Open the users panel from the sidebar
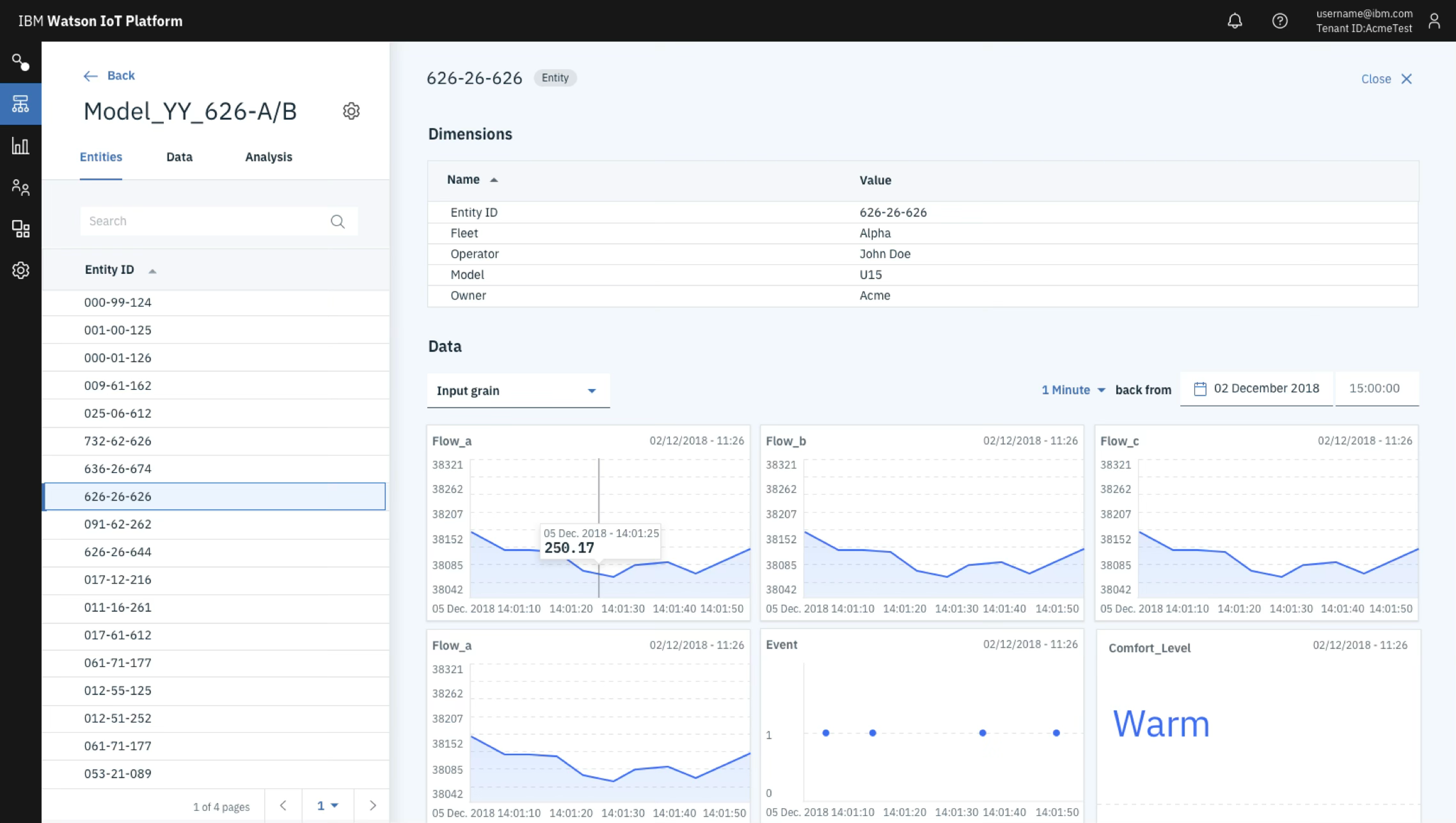The image size is (1456, 823). coord(21,188)
